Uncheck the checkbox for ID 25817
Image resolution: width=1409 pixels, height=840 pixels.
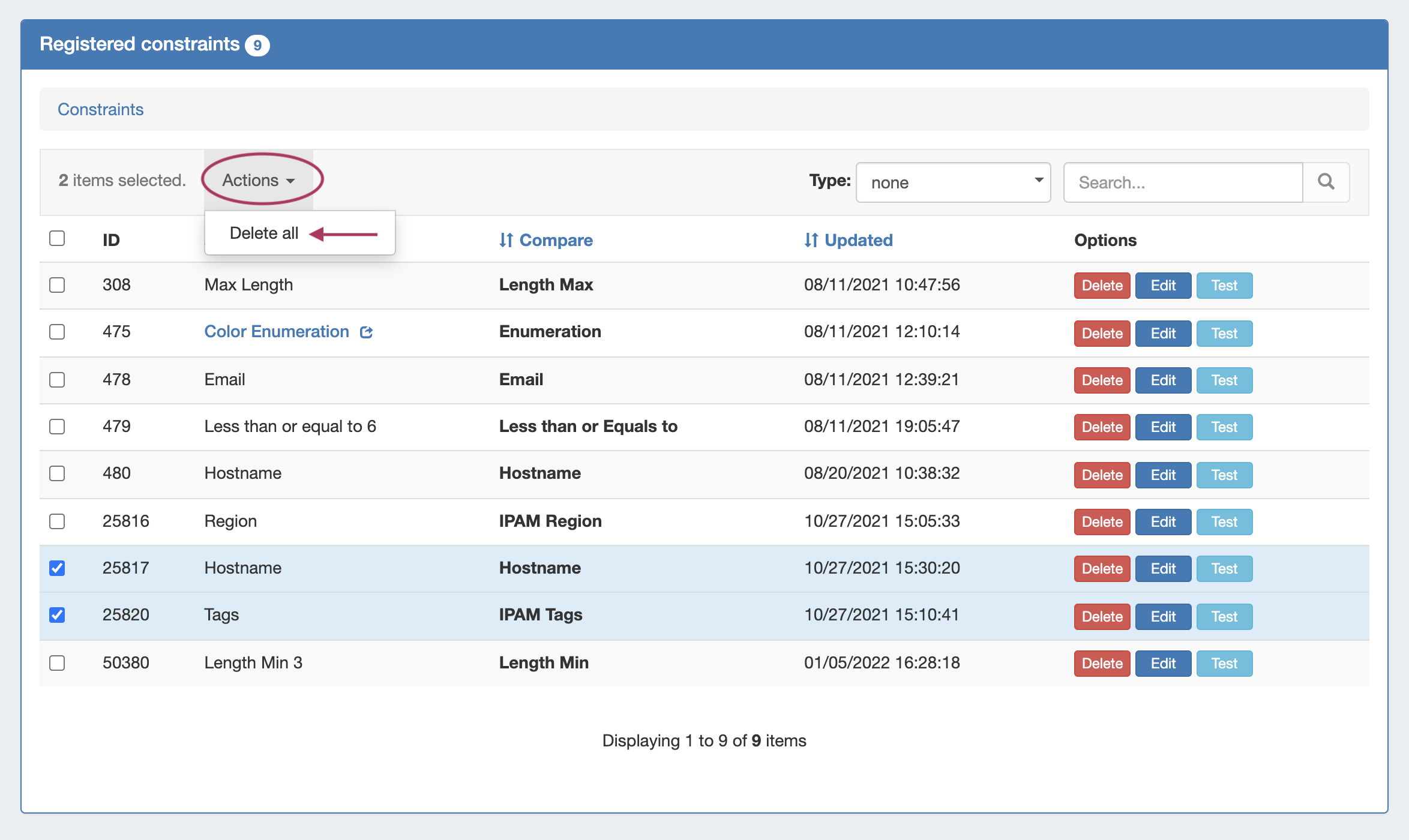coord(57,568)
